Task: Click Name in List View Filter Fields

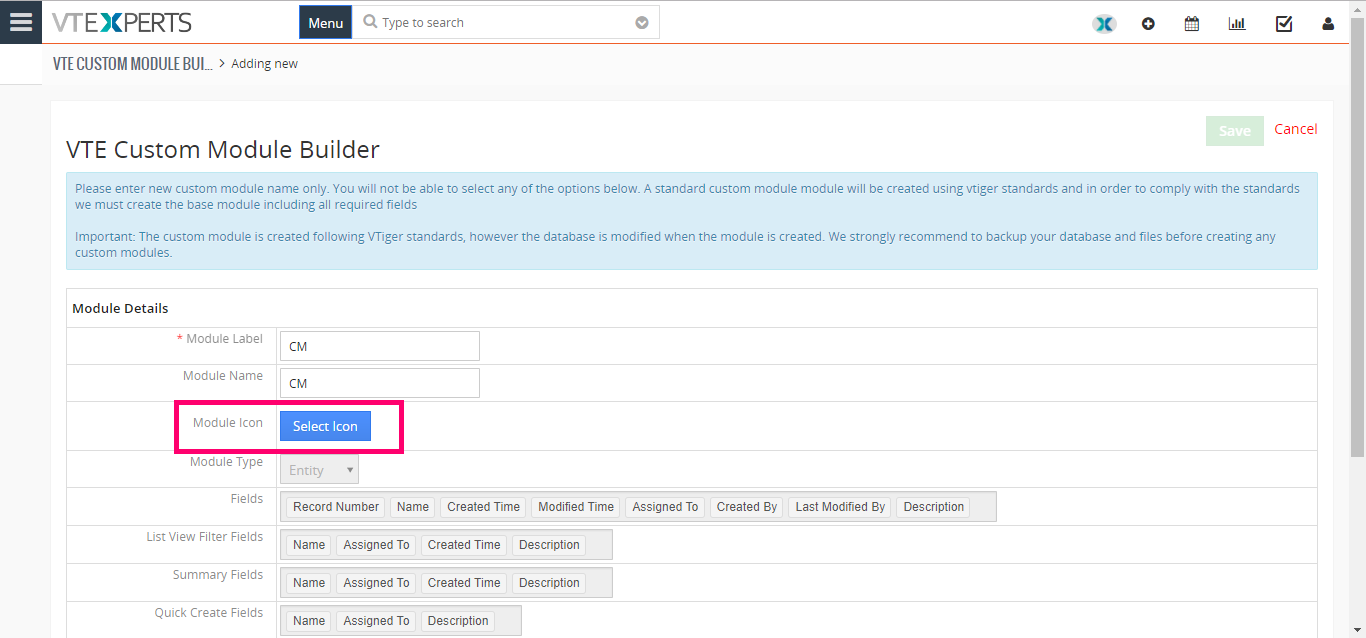Action: [309, 545]
